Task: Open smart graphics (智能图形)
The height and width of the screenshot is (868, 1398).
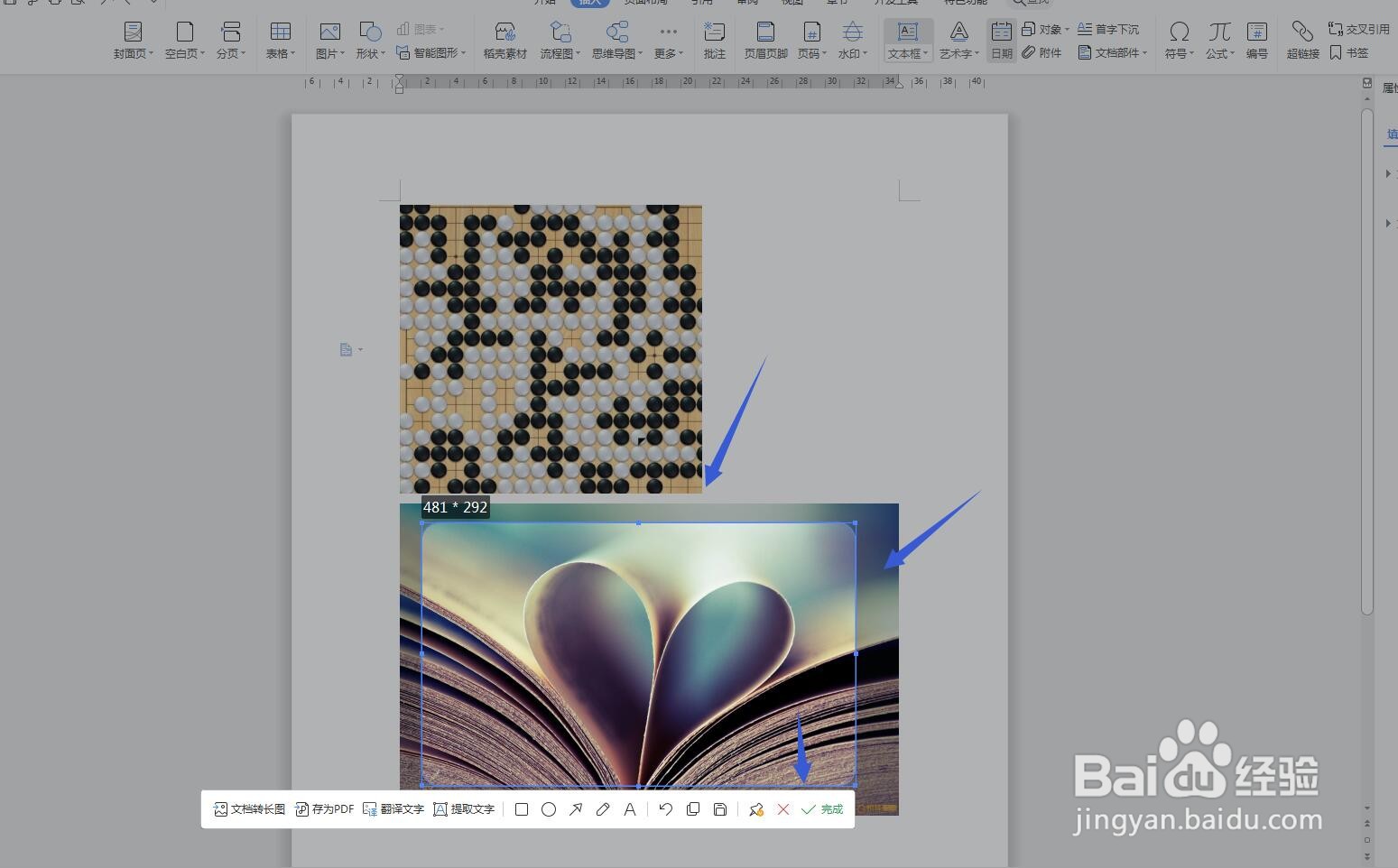Action: 431,53
